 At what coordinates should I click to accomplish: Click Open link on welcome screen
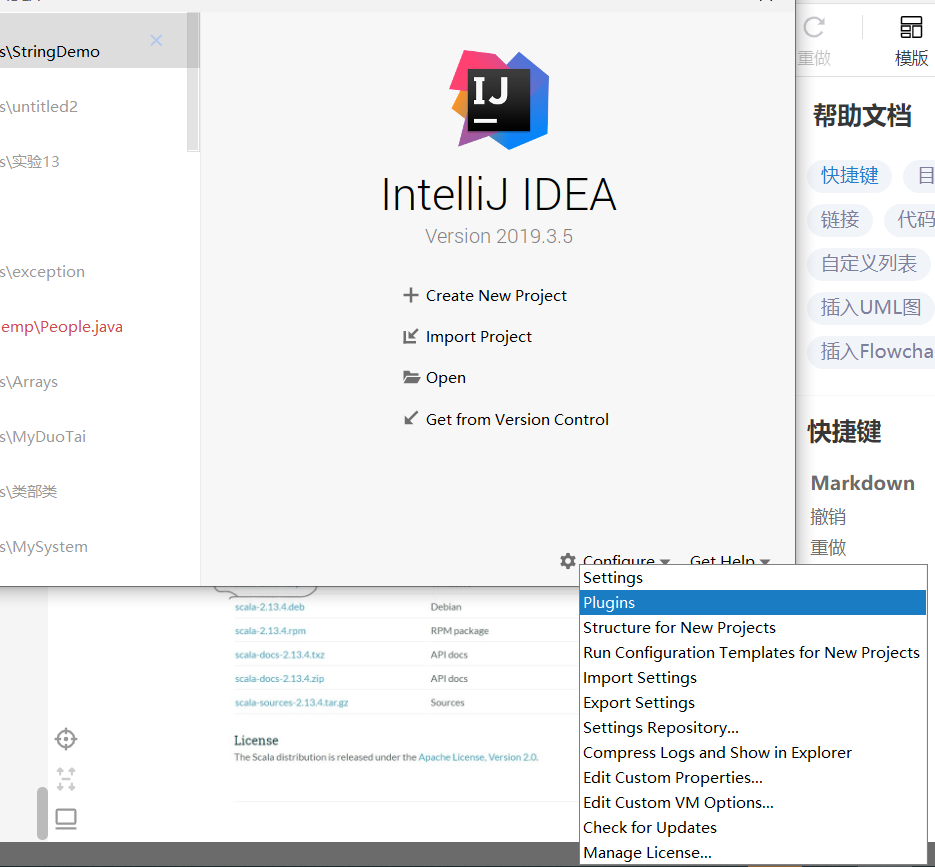[445, 378]
